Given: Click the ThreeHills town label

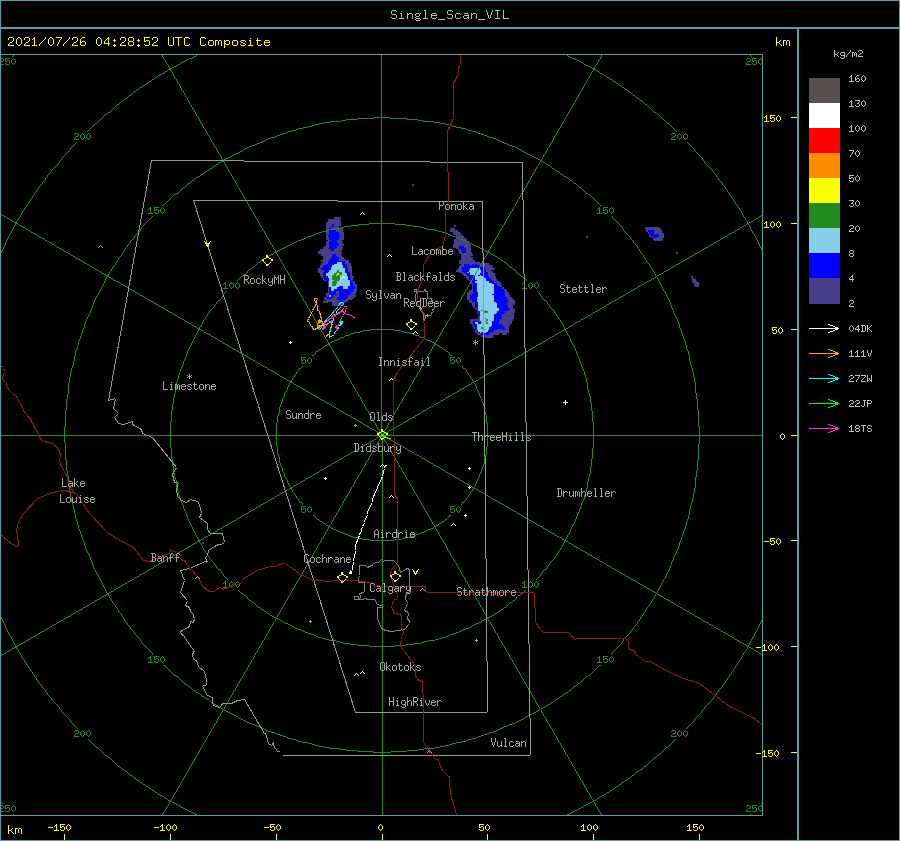Looking at the screenshot, I should point(501,437).
